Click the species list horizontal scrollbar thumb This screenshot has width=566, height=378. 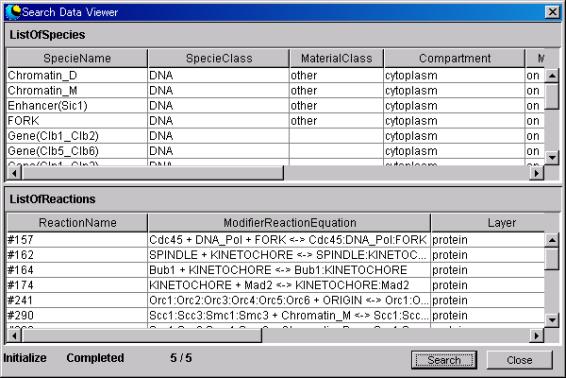[153, 174]
